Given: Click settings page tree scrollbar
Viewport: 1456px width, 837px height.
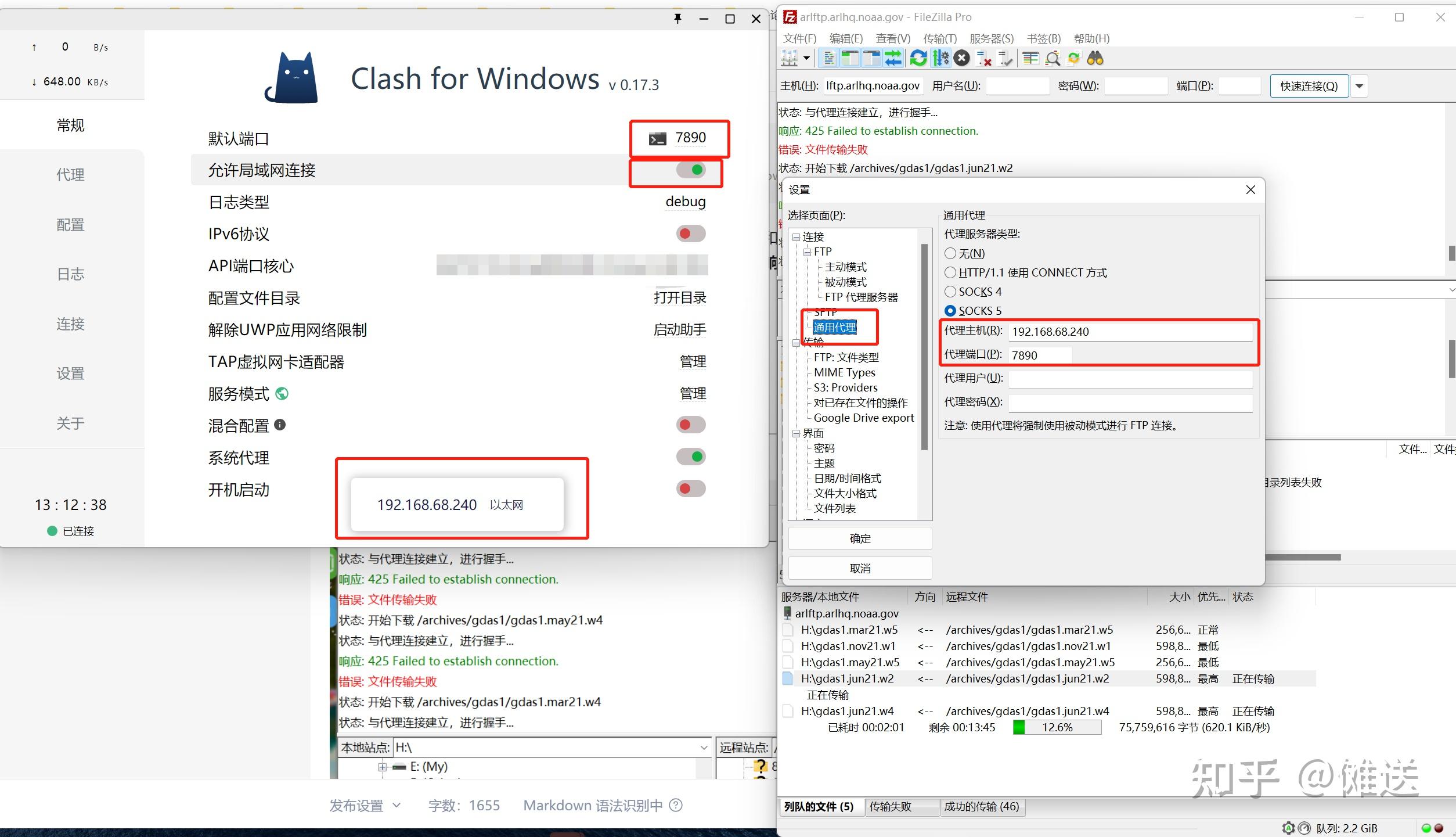Looking at the screenshot, I should point(924,347).
